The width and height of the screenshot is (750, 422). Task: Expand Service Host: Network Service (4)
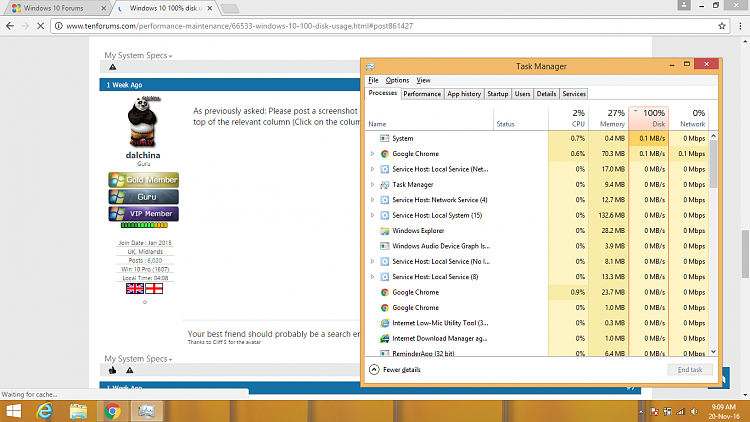tap(372, 200)
